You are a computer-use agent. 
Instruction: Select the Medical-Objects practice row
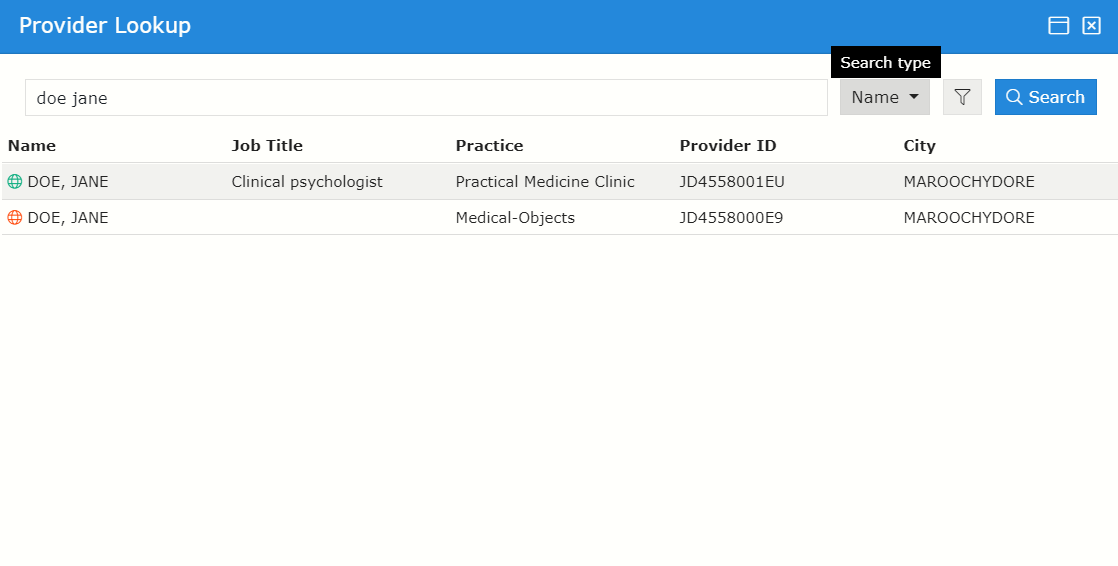coord(515,218)
